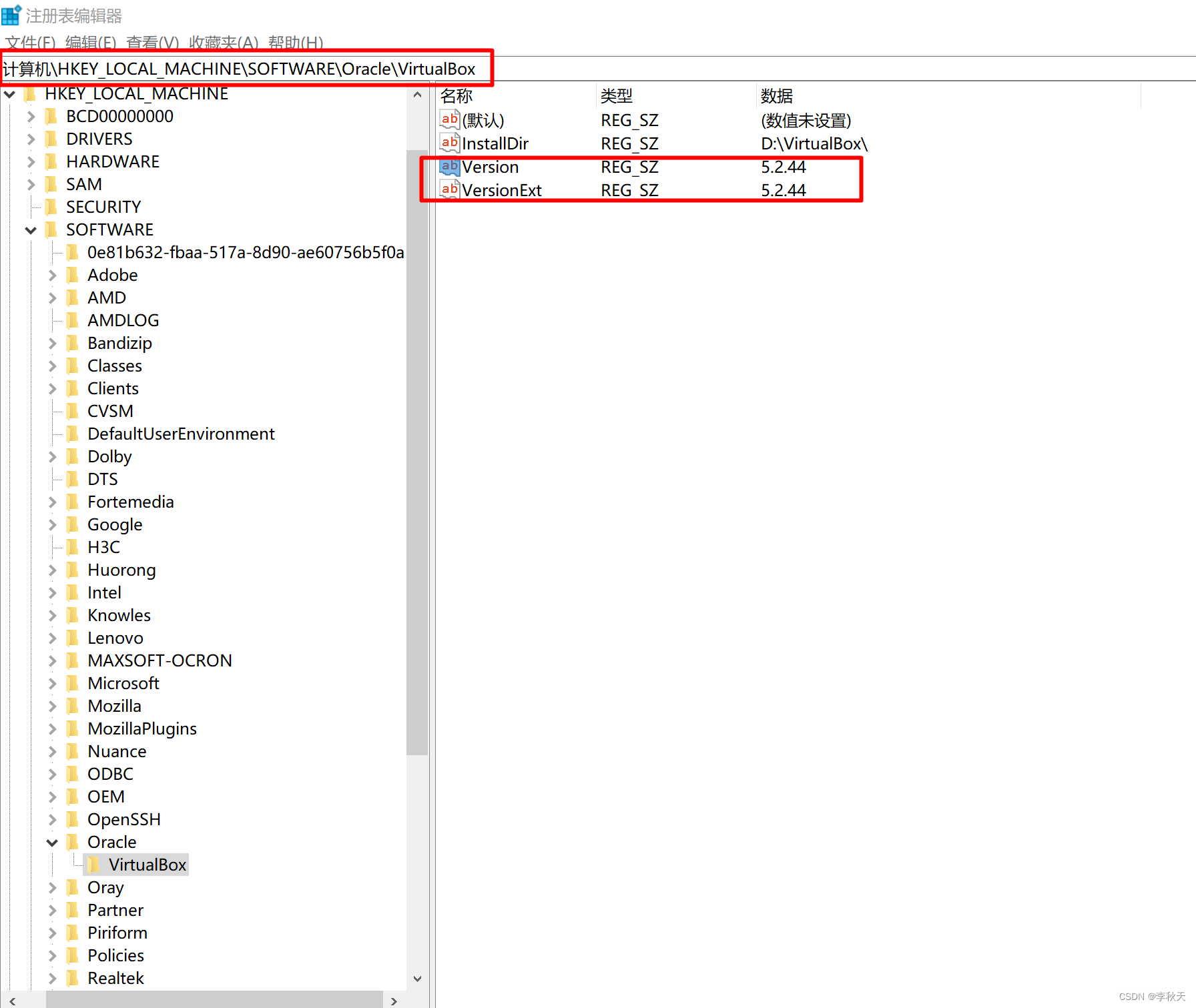Select the DefaultUserEnvironment key

click(181, 434)
